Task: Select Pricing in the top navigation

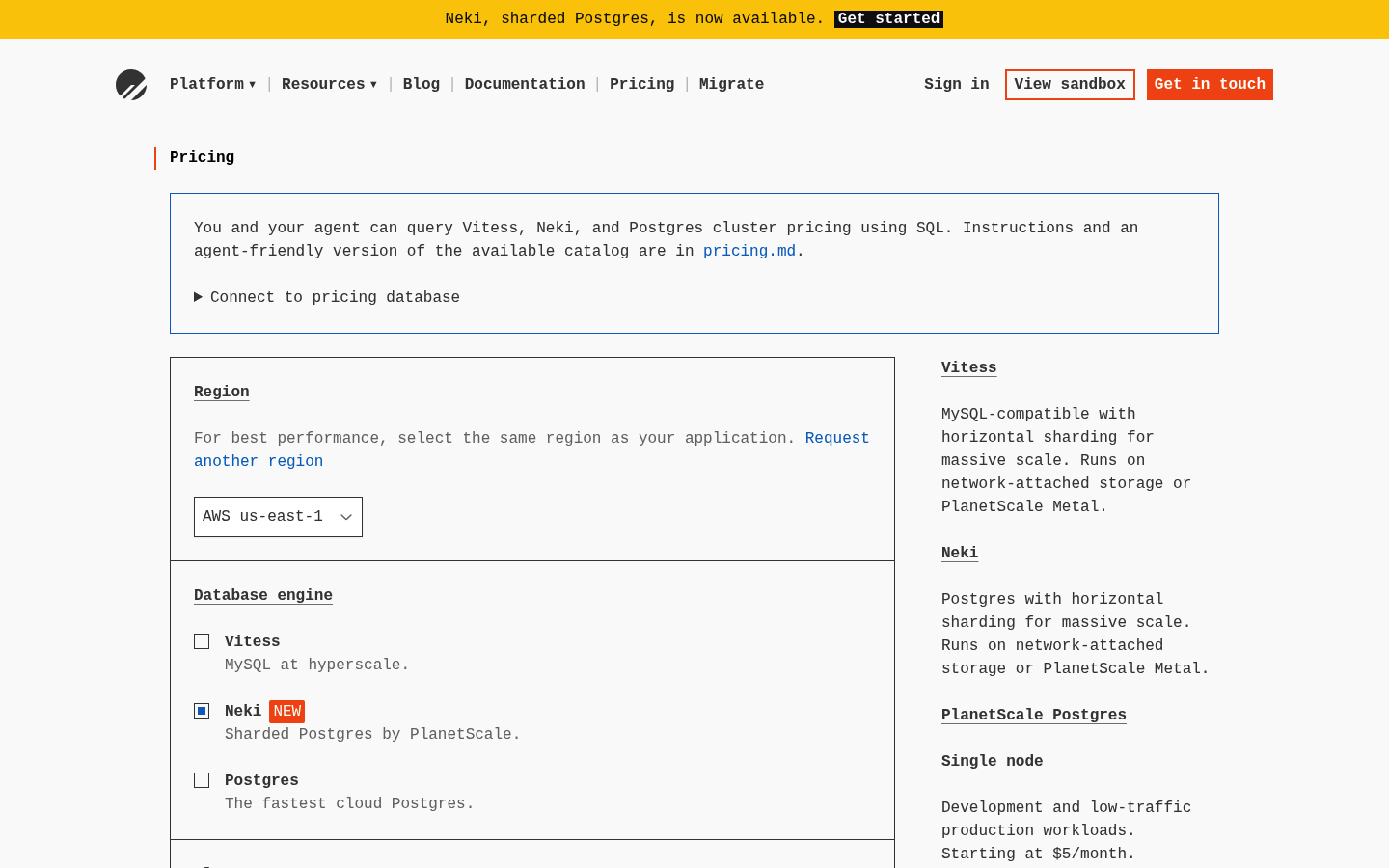Action: click(x=642, y=84)
